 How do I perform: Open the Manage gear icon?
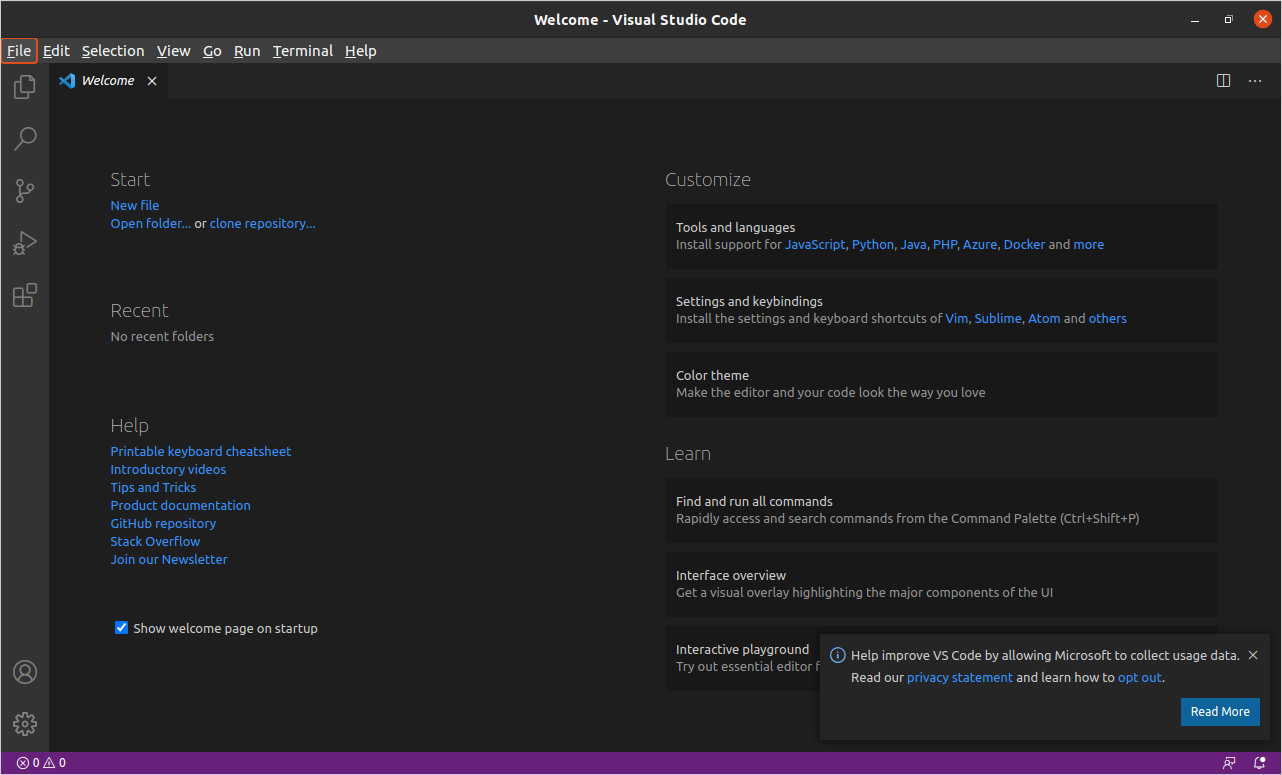pos(25,723)
